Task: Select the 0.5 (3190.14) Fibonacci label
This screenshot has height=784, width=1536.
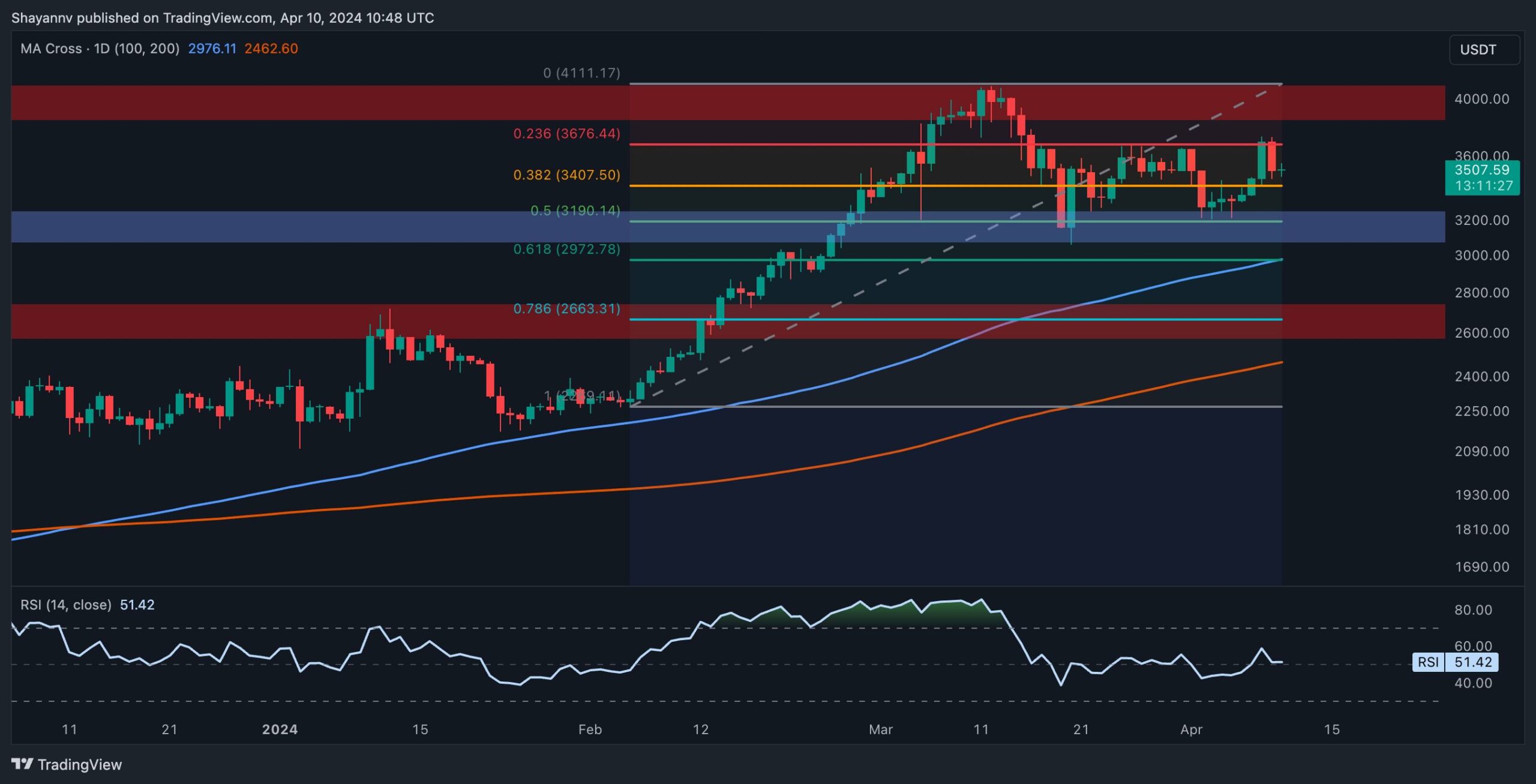Action: (575, 211)
